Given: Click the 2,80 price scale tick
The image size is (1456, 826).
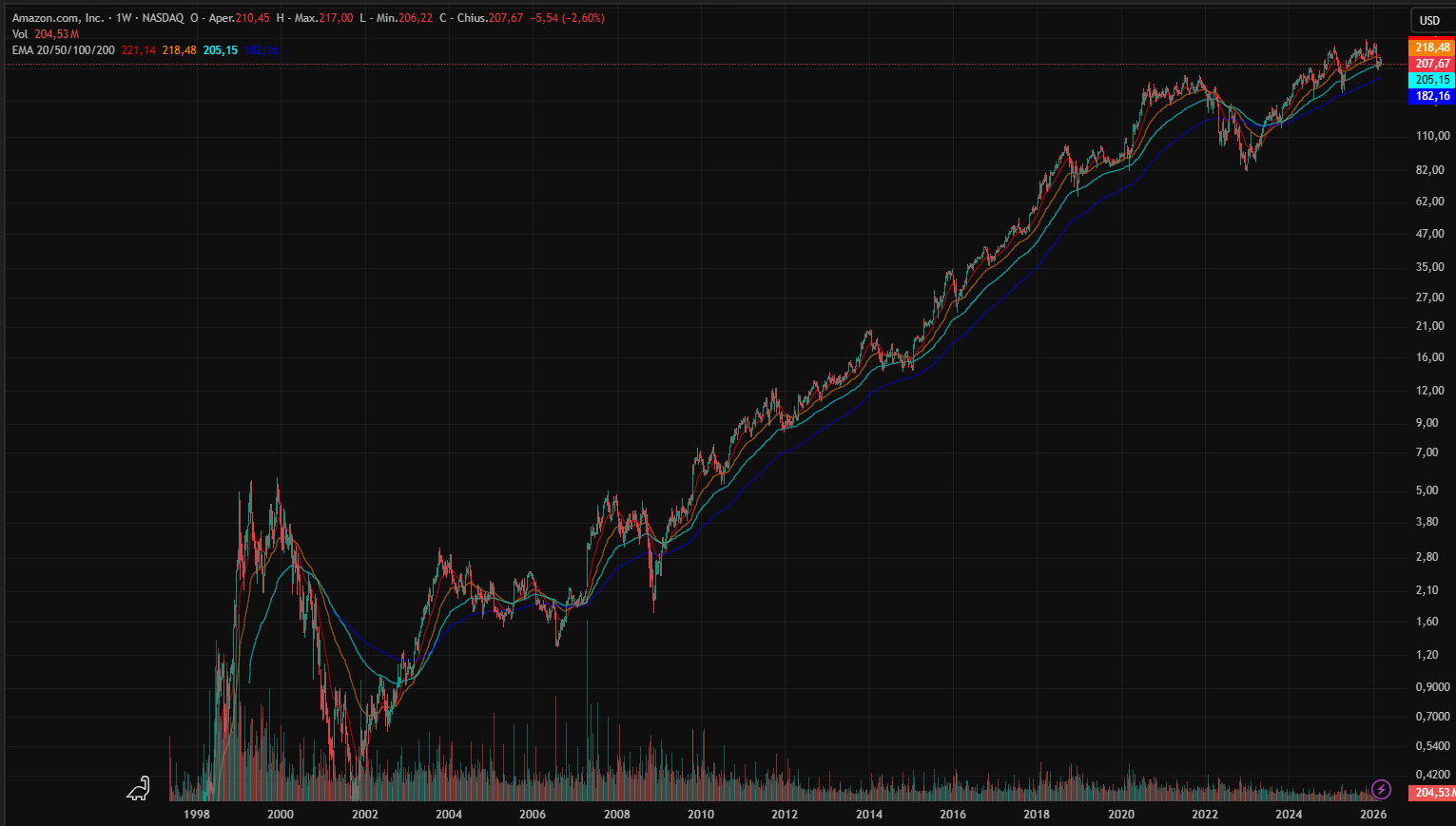Looking at the screenshot, I should click(x=1427, y=557).
